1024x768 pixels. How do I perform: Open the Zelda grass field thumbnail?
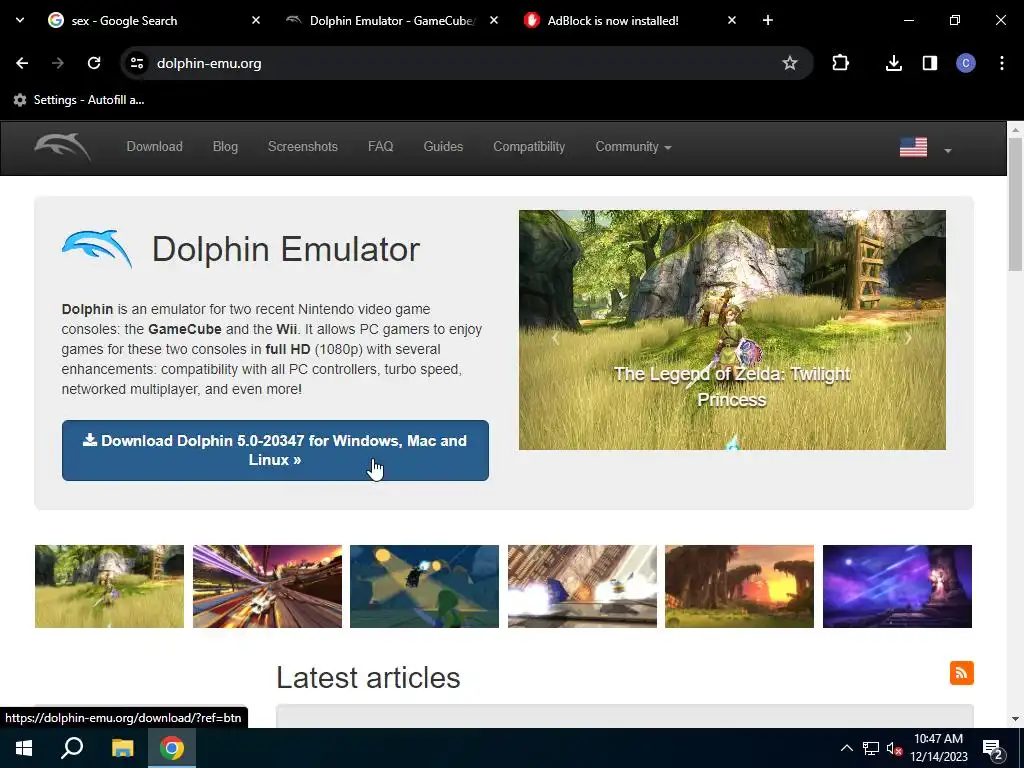point(109,586)
